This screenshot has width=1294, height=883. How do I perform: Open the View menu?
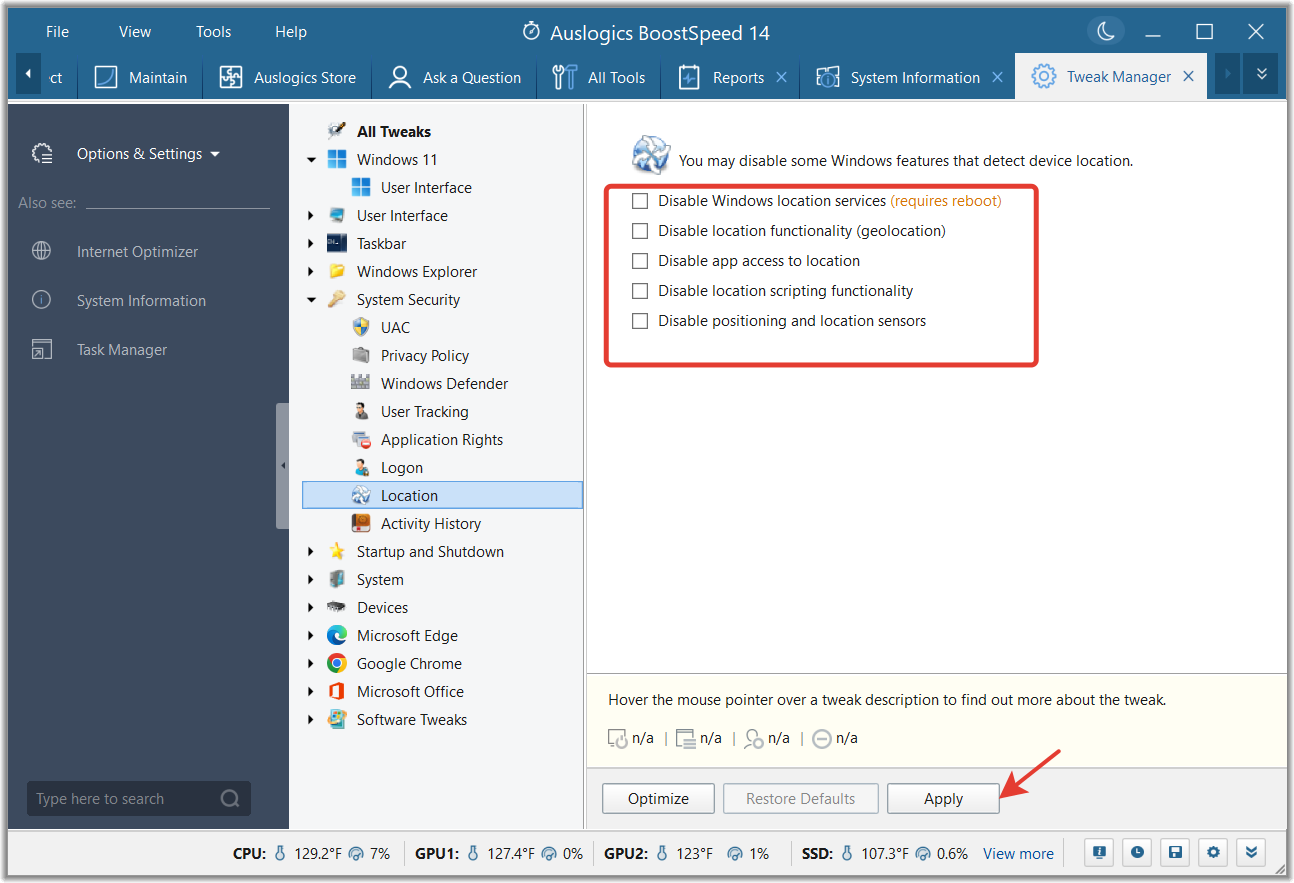135,32
